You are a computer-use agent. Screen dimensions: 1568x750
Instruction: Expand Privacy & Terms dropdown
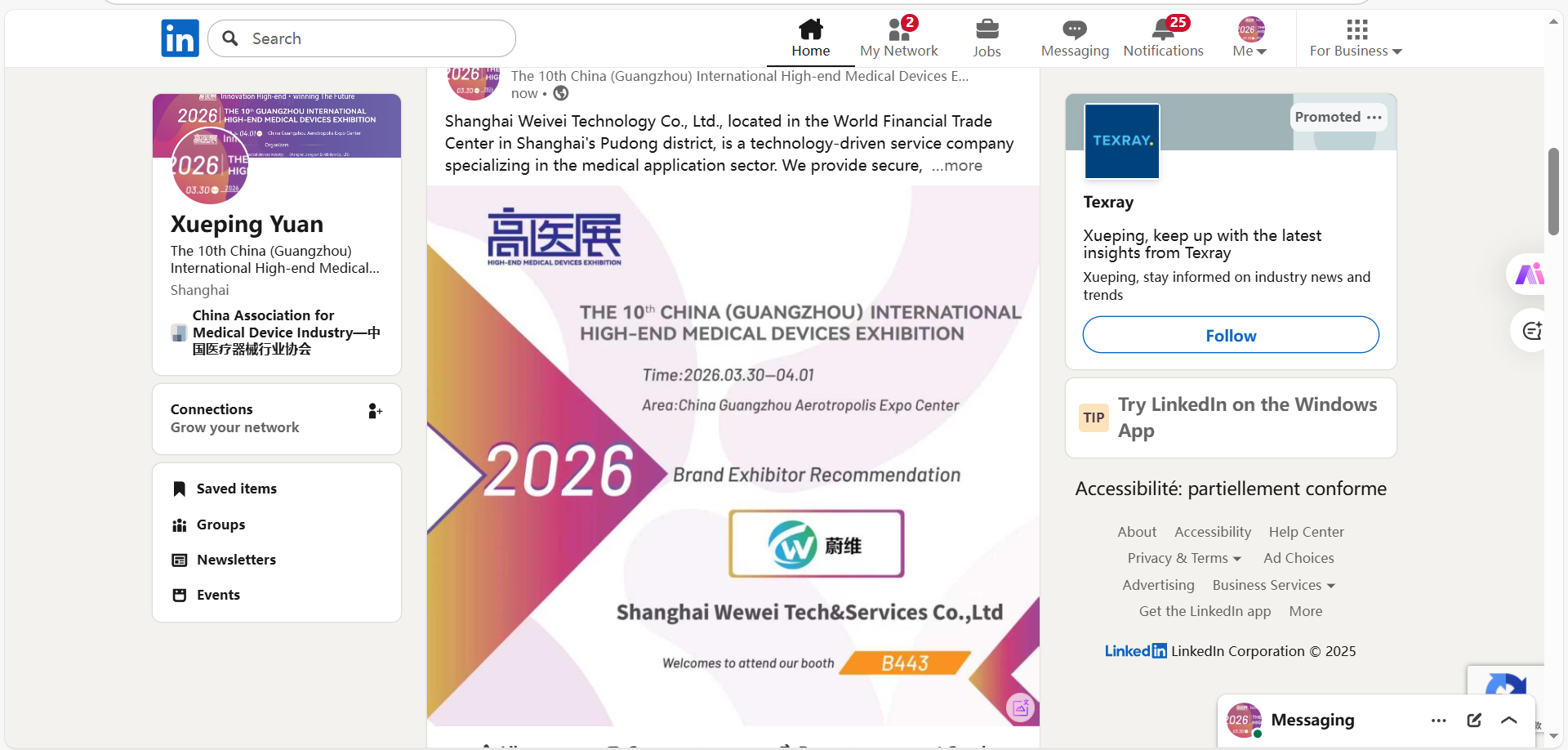1184,558
